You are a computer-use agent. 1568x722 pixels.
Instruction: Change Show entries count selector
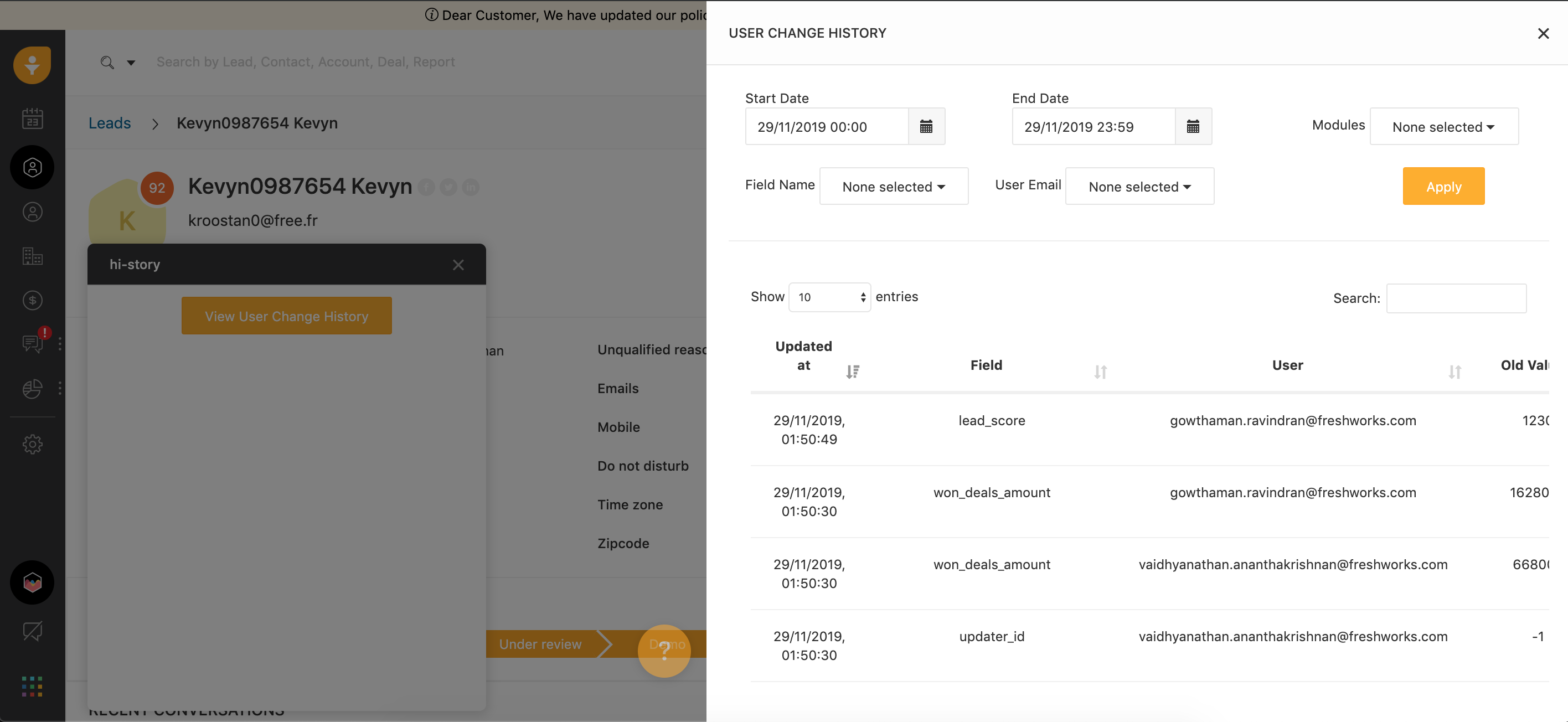click(829, 297)
